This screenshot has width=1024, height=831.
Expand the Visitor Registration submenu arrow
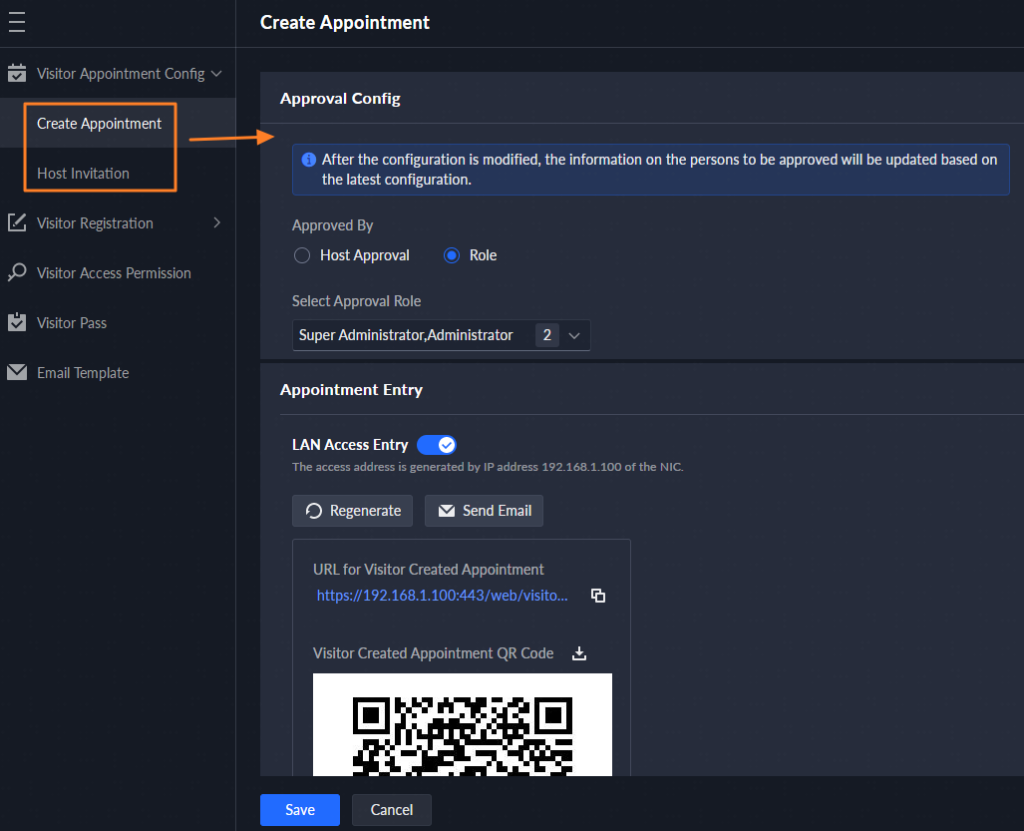pos(217,223)
